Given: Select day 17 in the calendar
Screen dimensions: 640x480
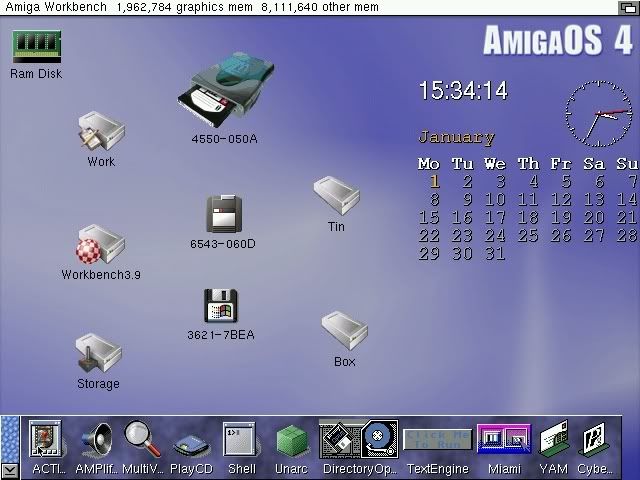Looking at the screenshot, I should click(495, 217).
